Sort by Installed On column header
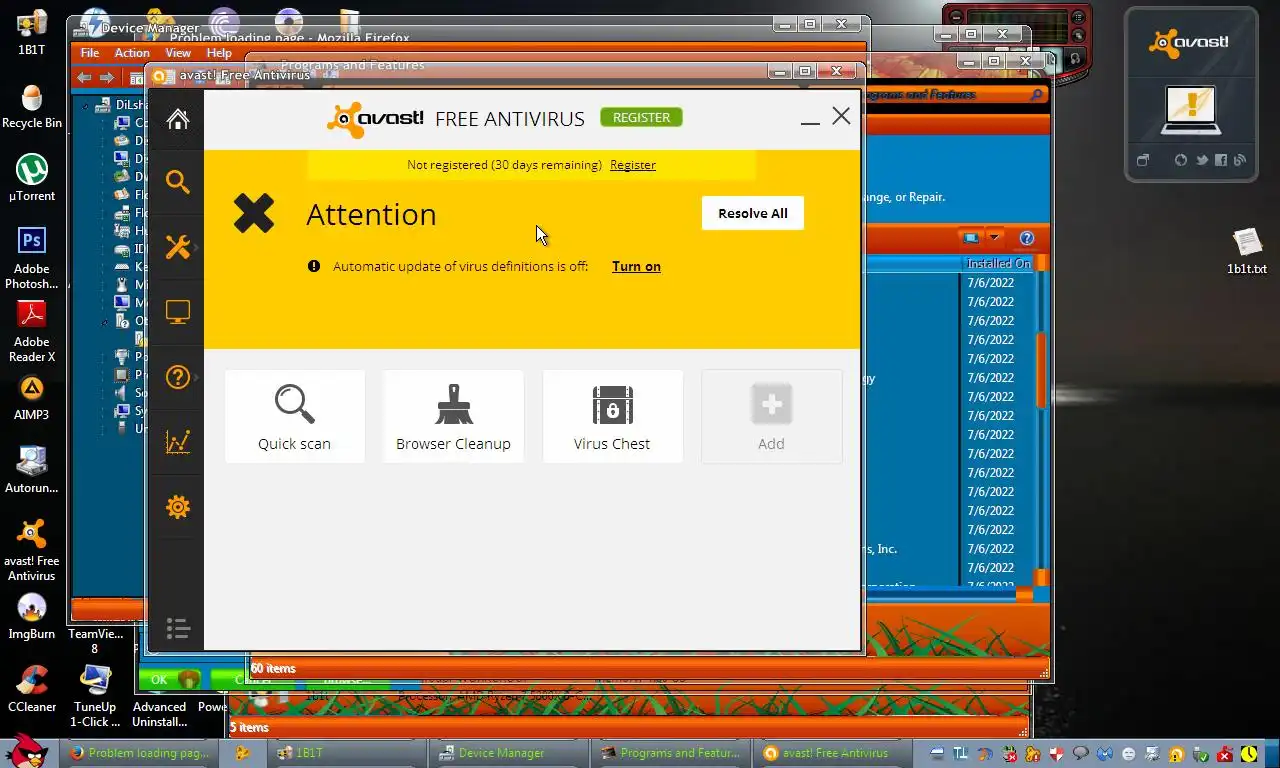The width and height of the screenshot is (1280, 768). (999, 264)
